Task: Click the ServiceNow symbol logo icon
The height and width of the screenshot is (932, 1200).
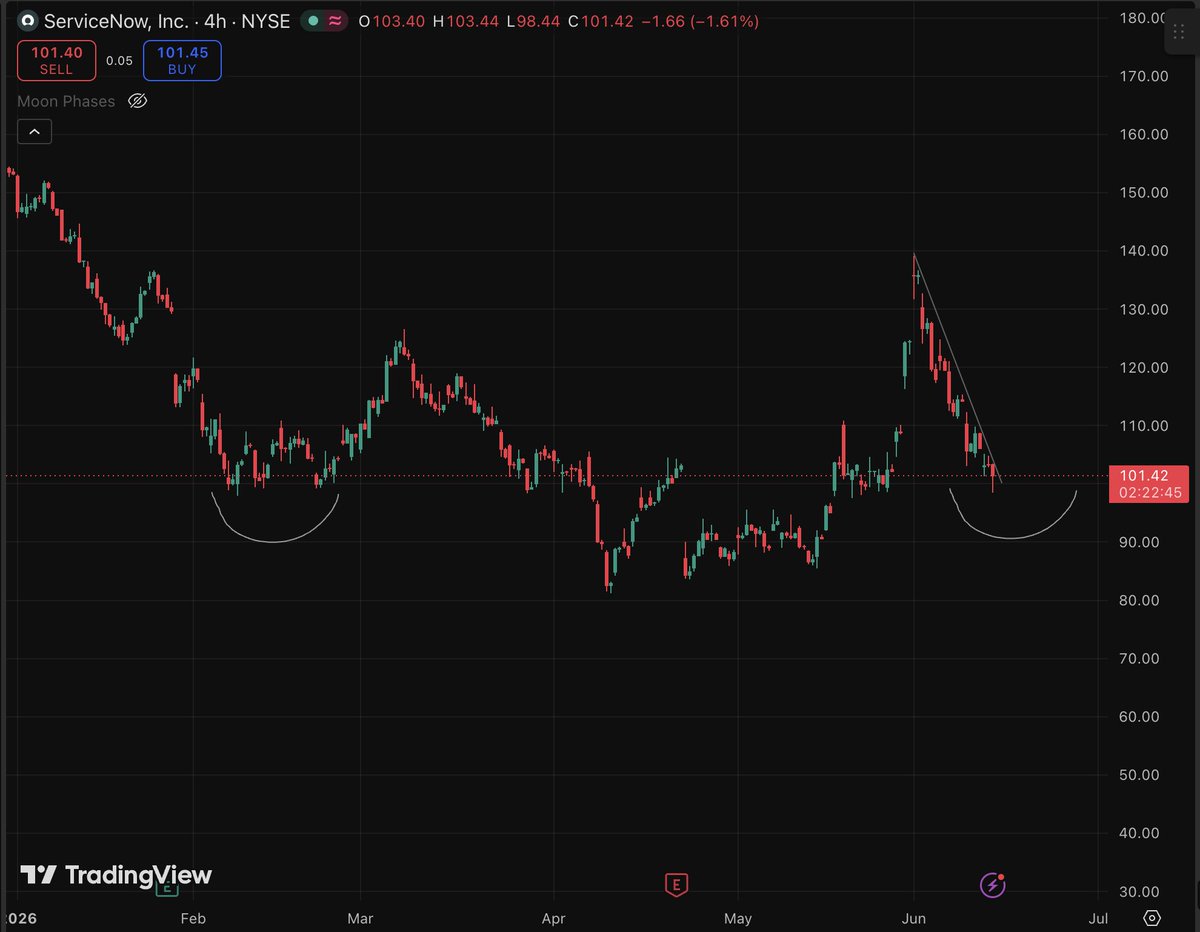Action: [x=29, y=20]
